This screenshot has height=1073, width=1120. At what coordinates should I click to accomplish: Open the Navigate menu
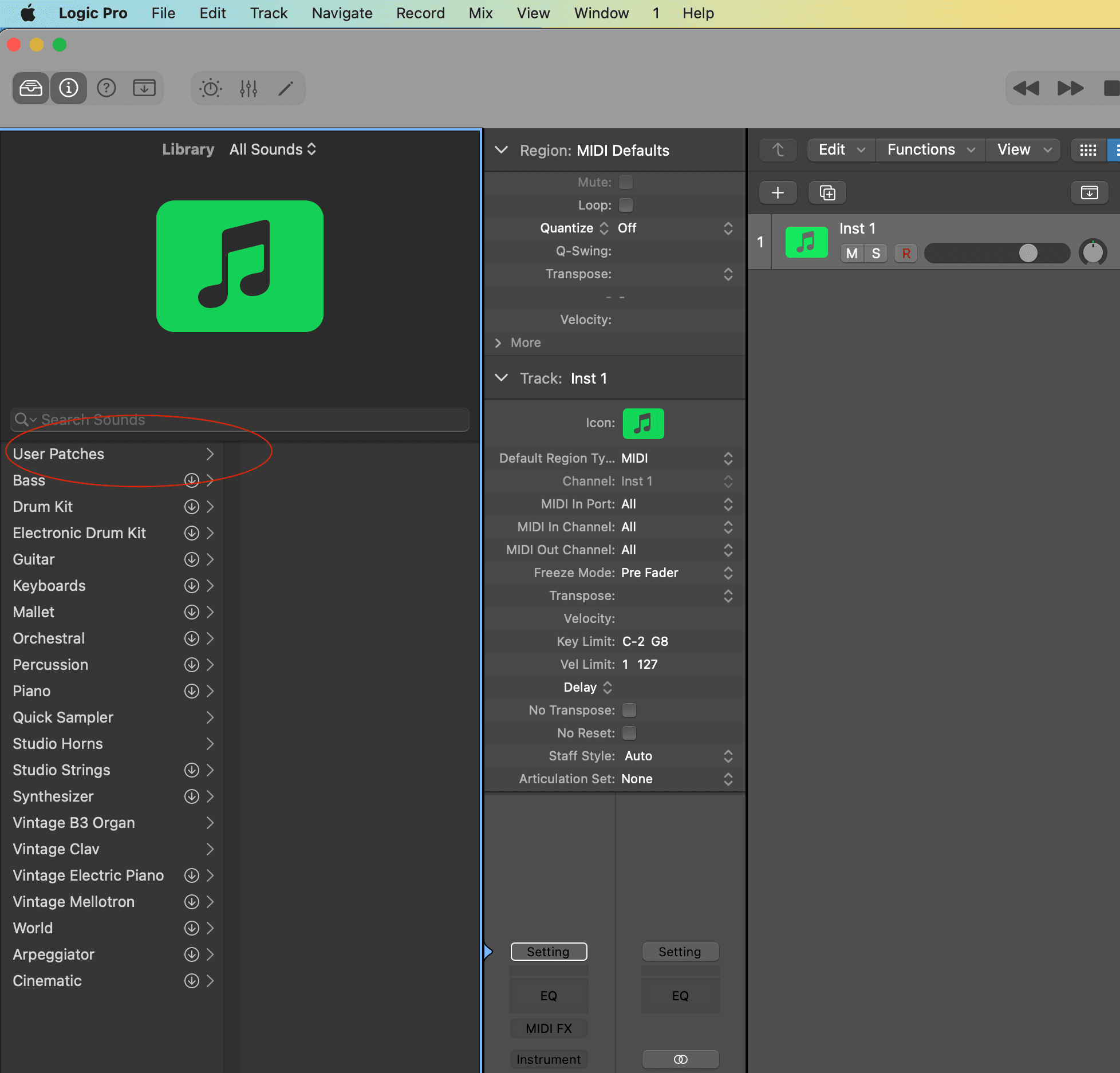(342, 13)
